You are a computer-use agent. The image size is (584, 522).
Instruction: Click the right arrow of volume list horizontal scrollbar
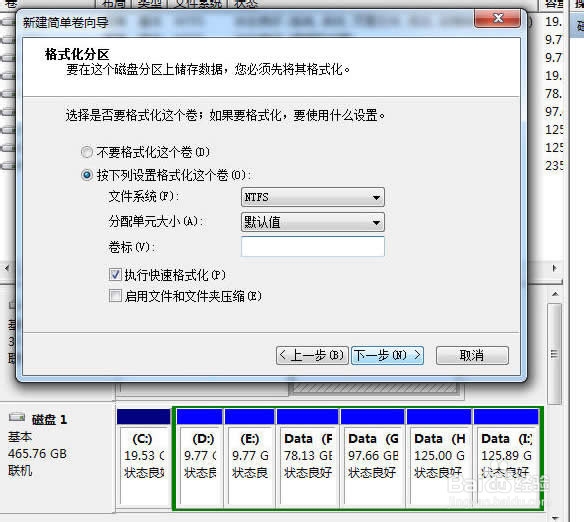[555, 268]
